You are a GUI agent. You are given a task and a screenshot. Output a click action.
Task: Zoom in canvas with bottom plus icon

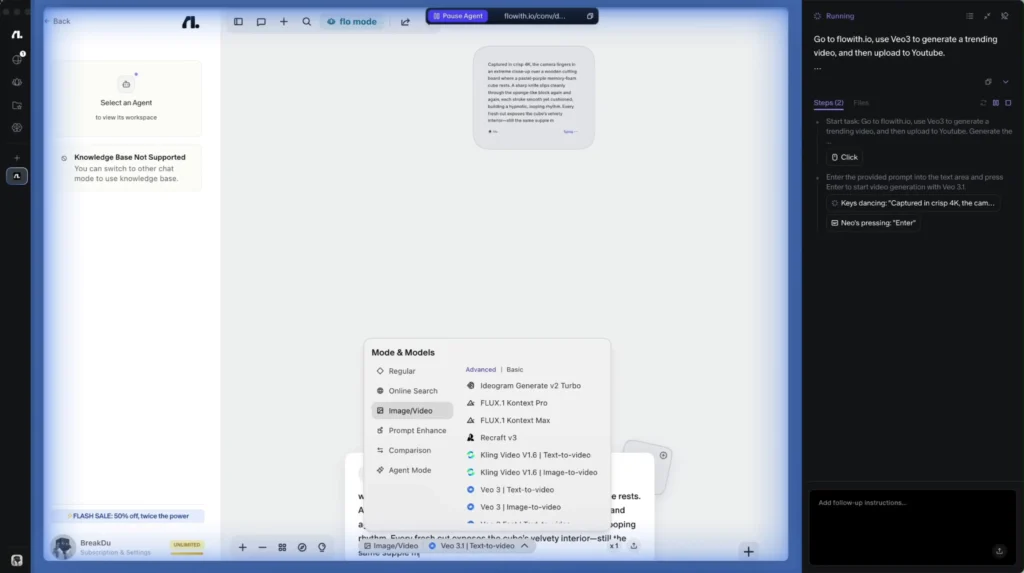point(242,548)
